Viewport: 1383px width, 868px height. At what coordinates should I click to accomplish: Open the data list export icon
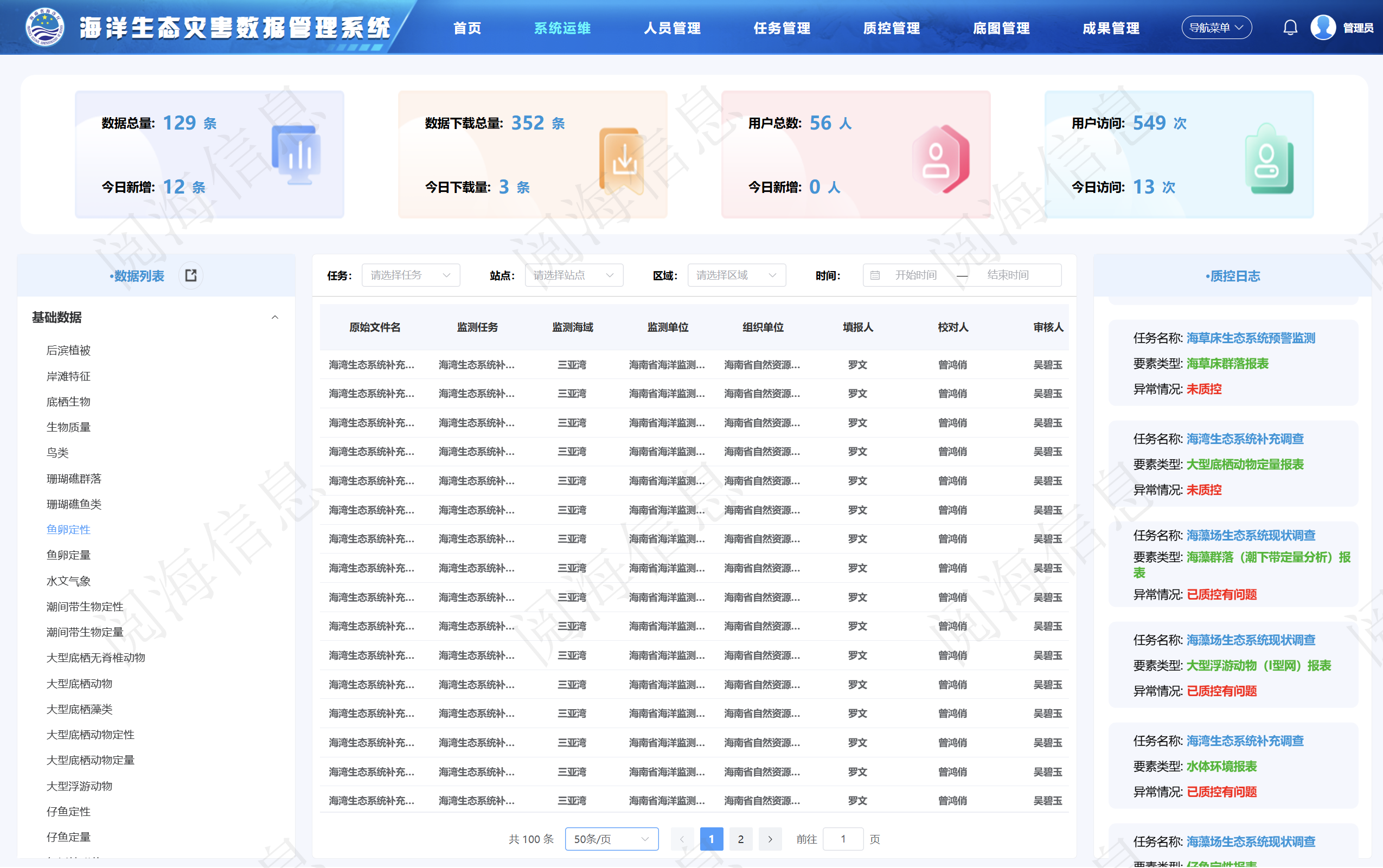(x=190, y=275)
